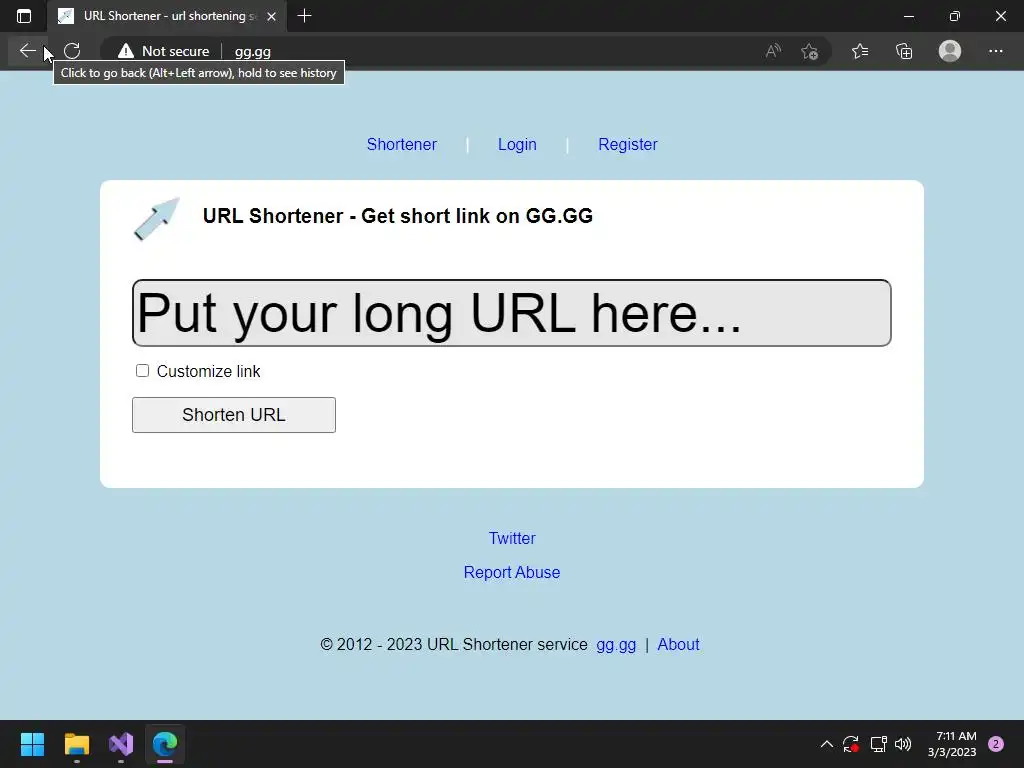
Task: Open the Windows Start menu
Action: tap(33, 744)
